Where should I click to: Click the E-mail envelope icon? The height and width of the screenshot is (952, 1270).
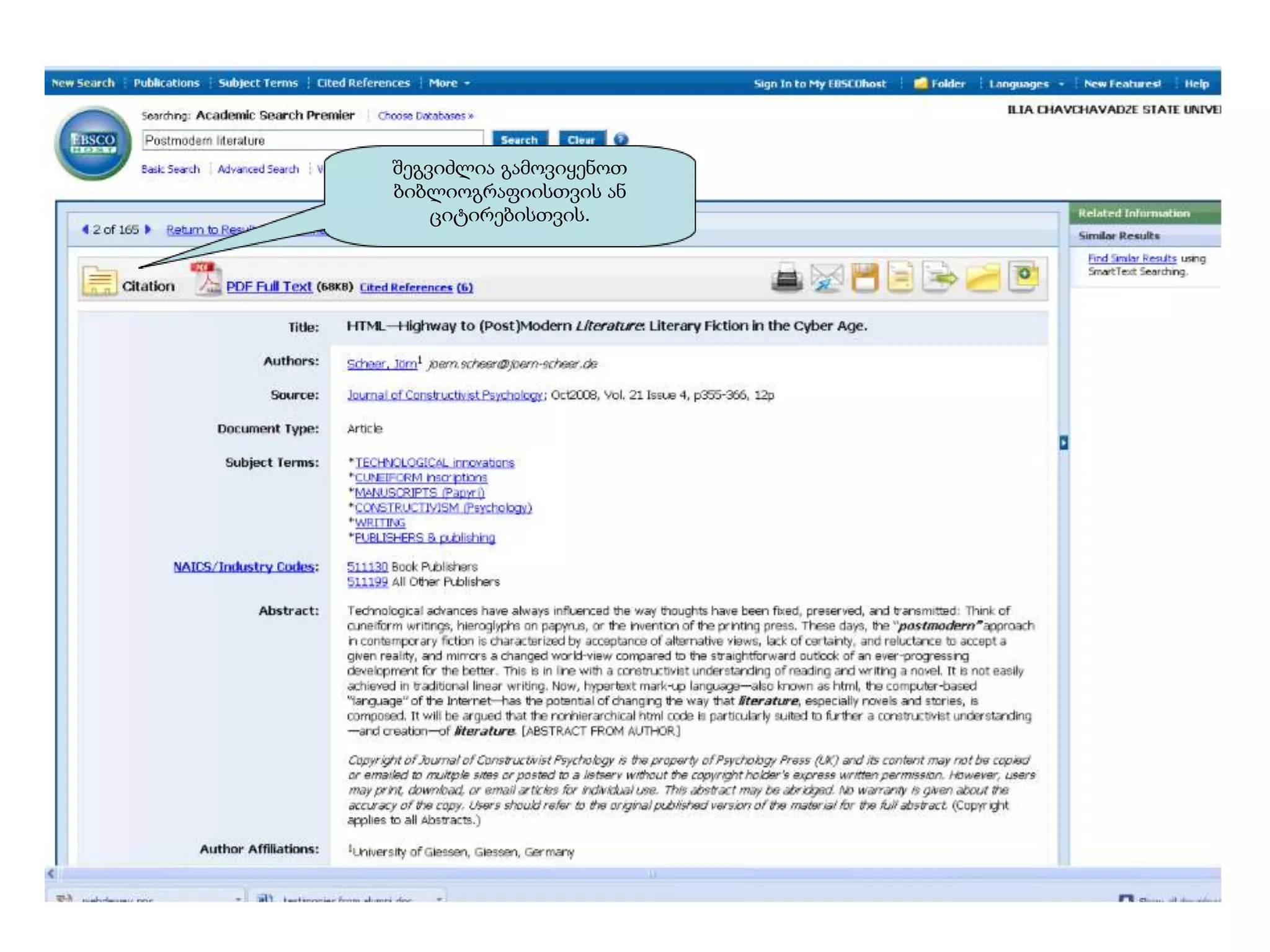tap(827, 277)
